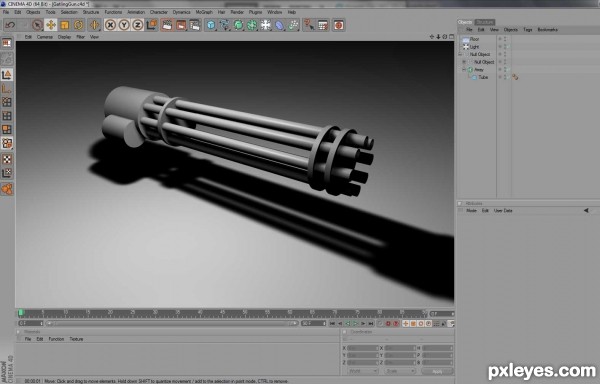Select the Edges mode tool
Screen dimensions: 600x384
coord(7,116)
